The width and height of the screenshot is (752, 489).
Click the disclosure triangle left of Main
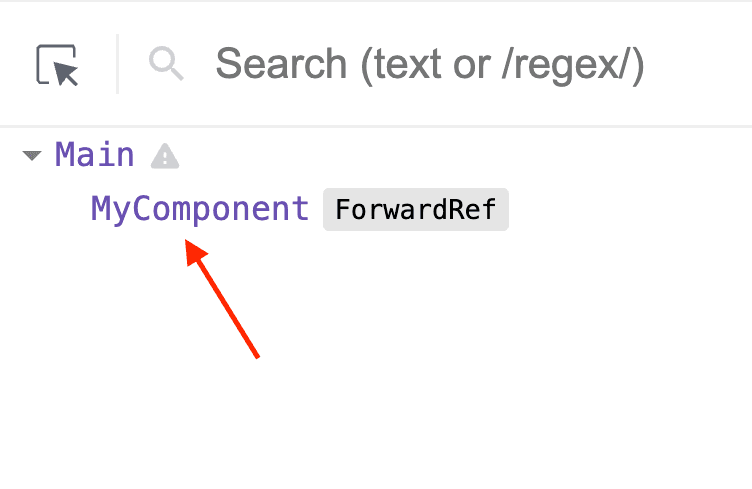[32, 156]
